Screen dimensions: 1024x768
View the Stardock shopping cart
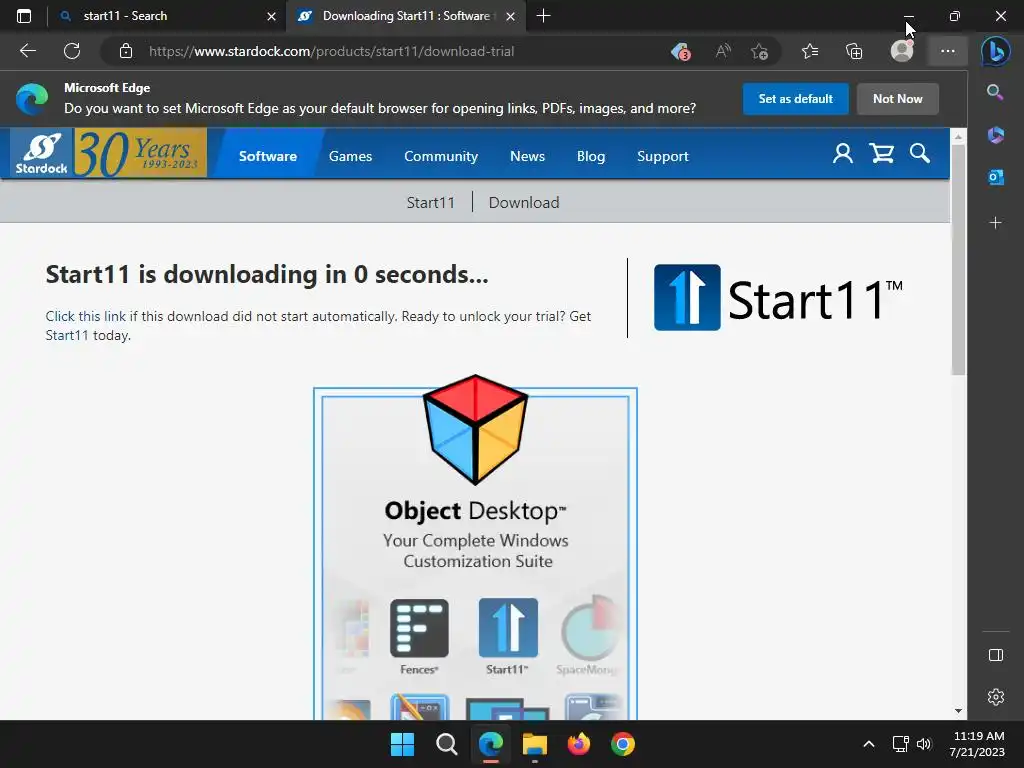coord(882,153)
